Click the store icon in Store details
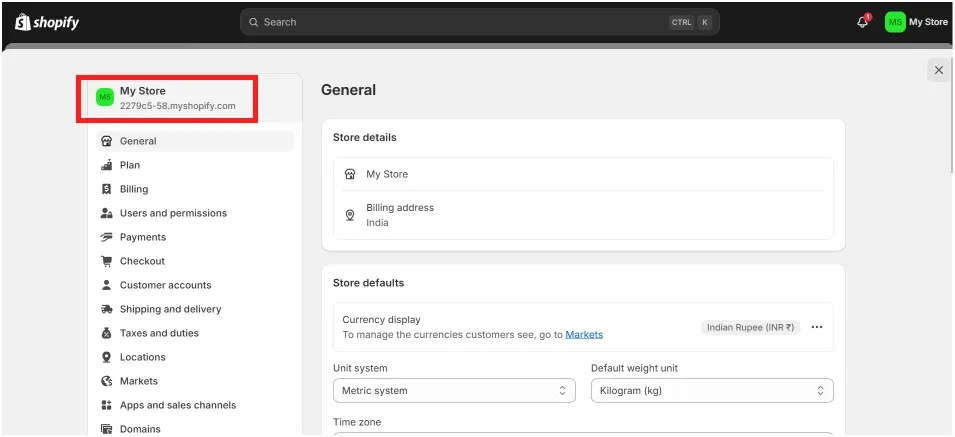 350,174
